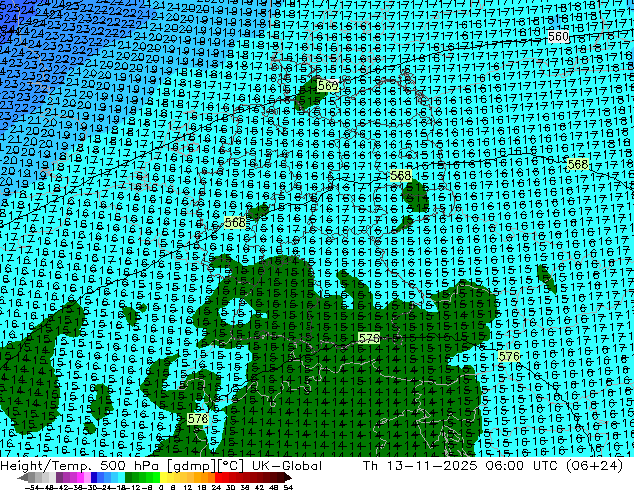
Task: Click the '54' legend value at scale end
Action: [x=288, y=487]
